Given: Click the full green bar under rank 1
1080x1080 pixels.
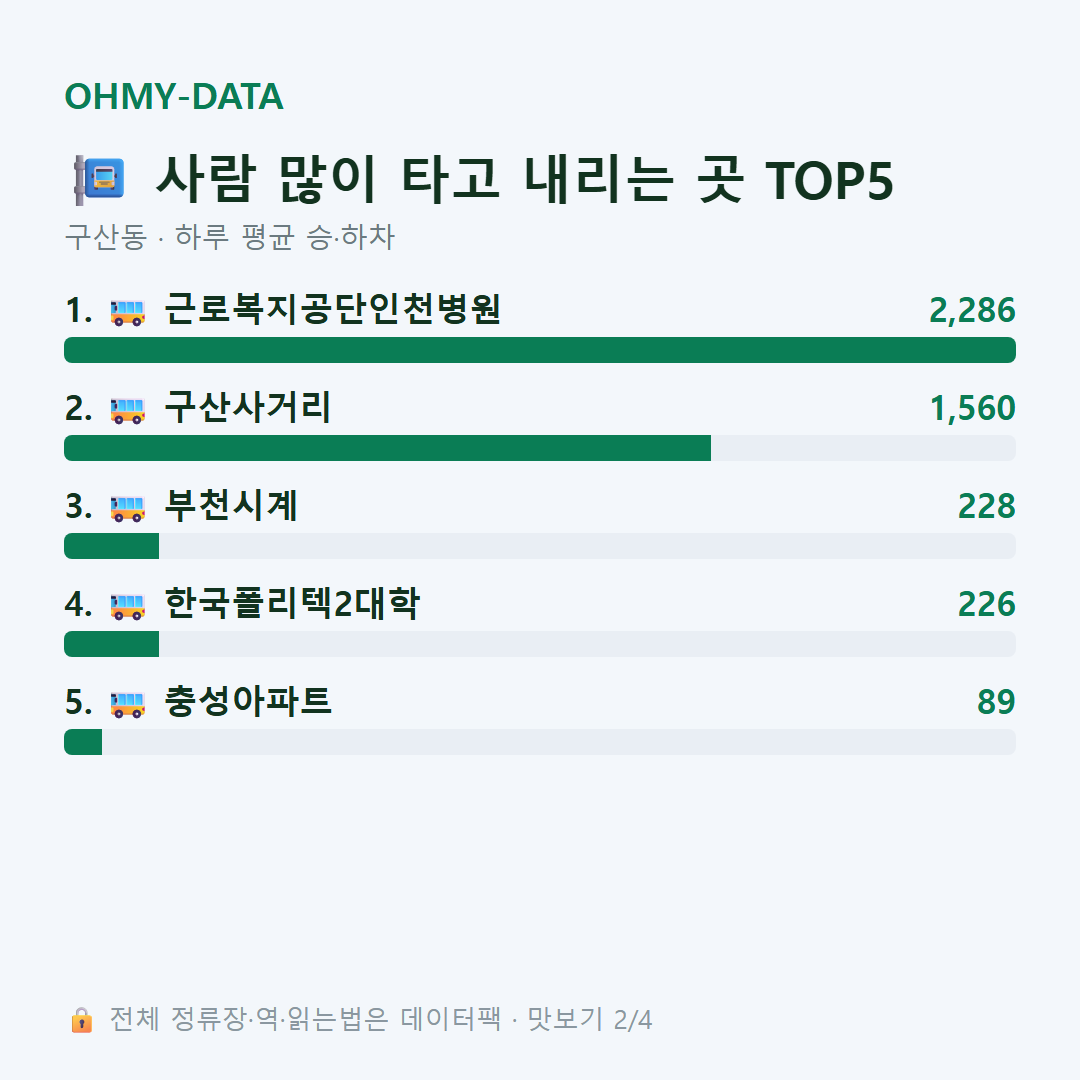Looking at the screenshot, I should (540, 350).
